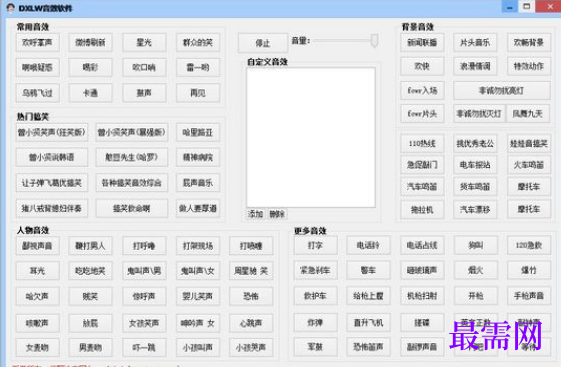Click the 片头音乐 intro music button
The height and width of the screenshot is (367, 561).
pos(475,43)
